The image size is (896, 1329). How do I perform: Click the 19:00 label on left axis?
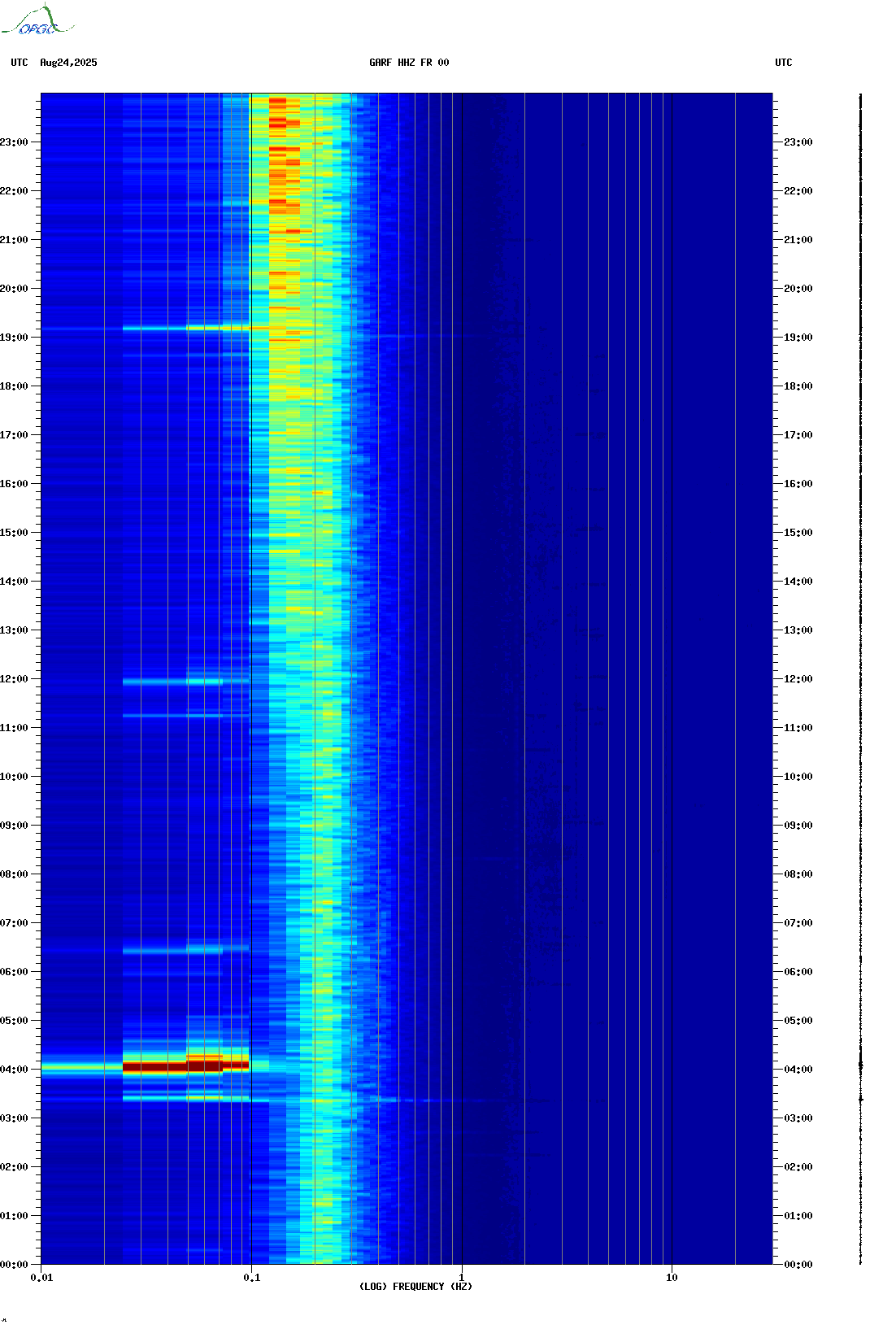point(14,338)
